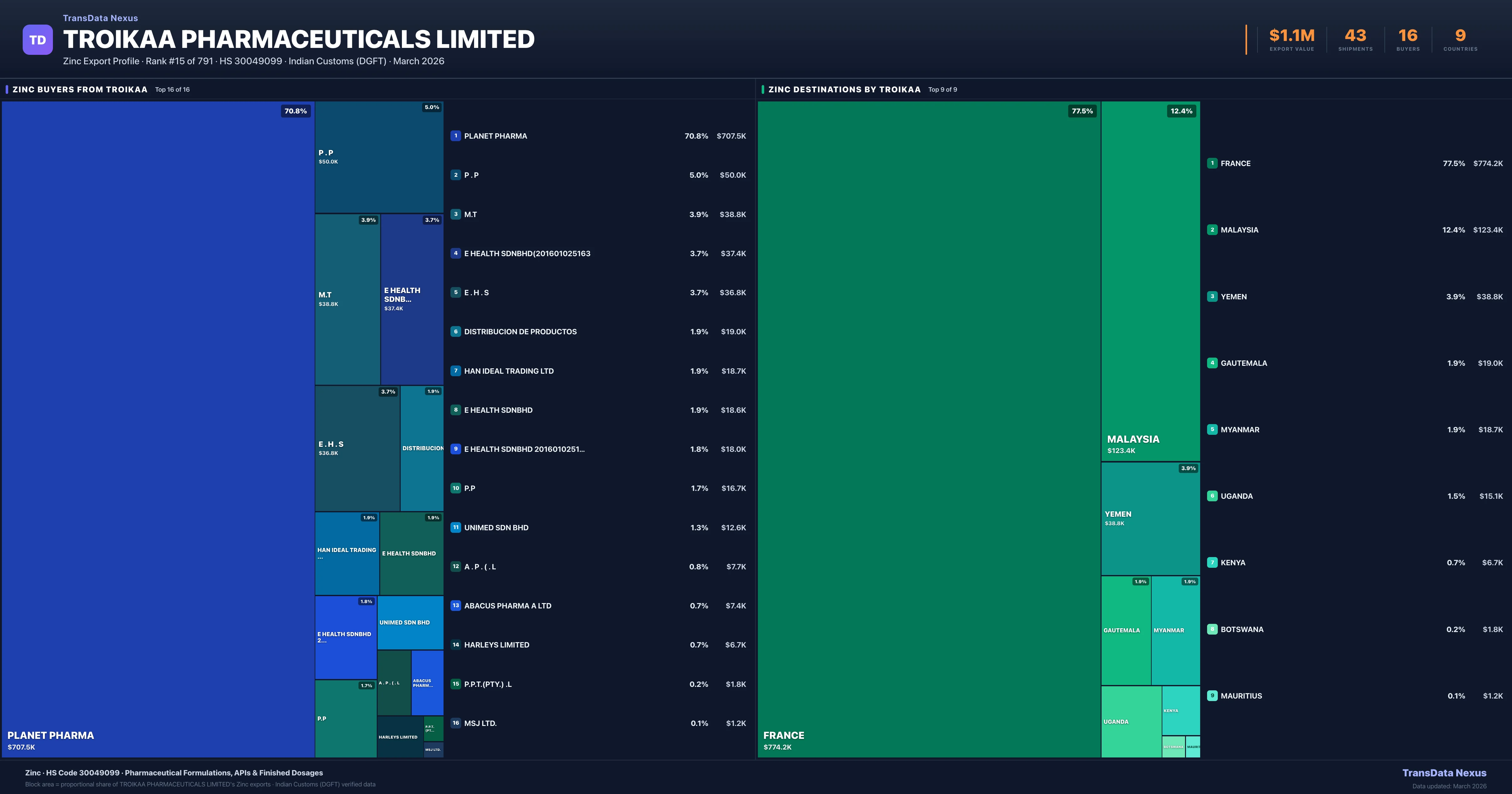The width and height of the screenshot is (1512, 794).
Task: Select the PLANET PHARMA treemap block
Action: coord(158,429)
